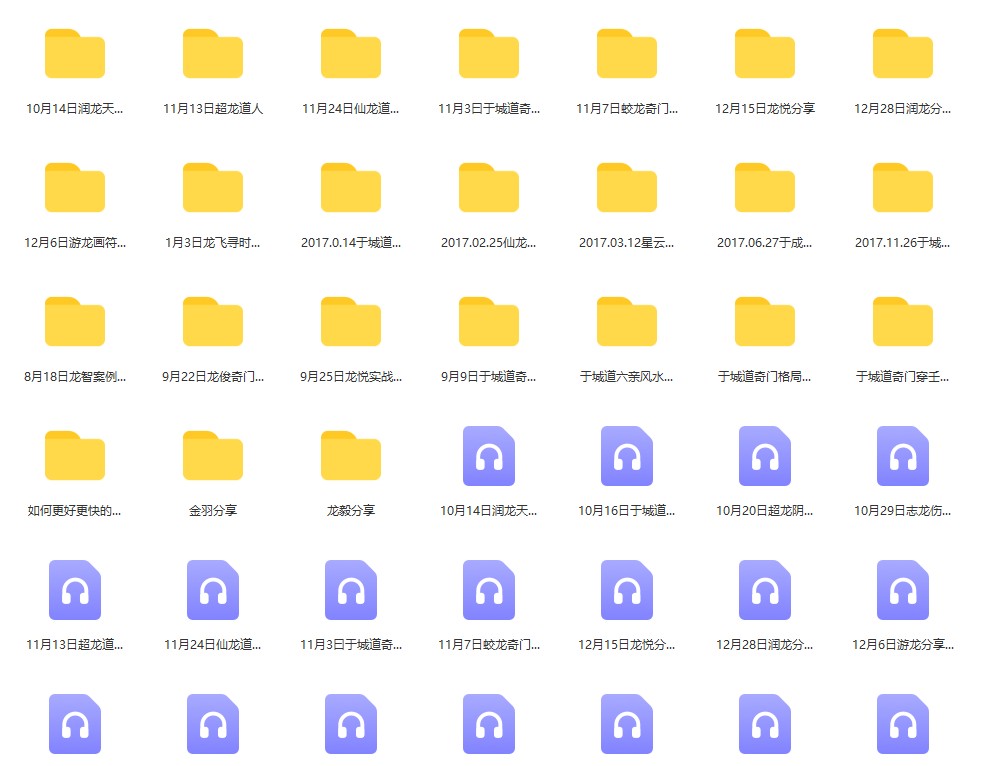Open the 1月3日龙飞寻时 folder
995x766 pixels.
click(212, 188)
